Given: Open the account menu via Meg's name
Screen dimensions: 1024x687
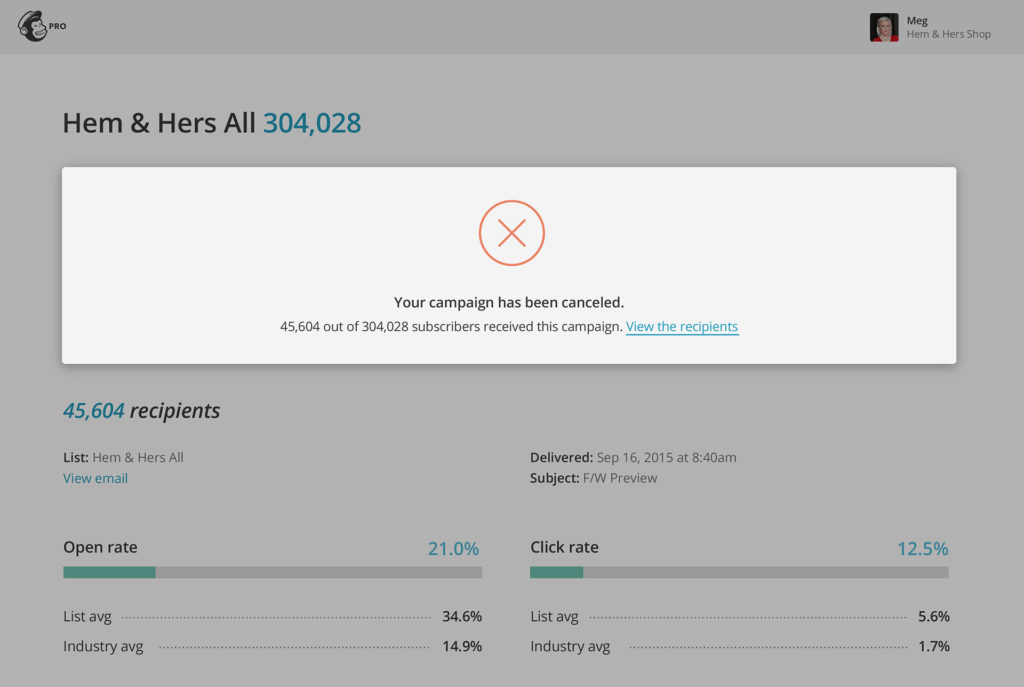Looking at the screenshot, I should tap(917, 20).
